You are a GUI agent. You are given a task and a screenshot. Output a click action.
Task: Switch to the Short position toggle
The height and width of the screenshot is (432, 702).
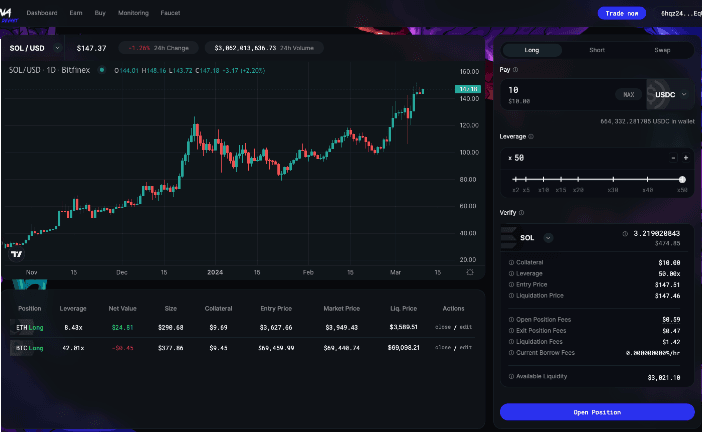click(596, 49)
